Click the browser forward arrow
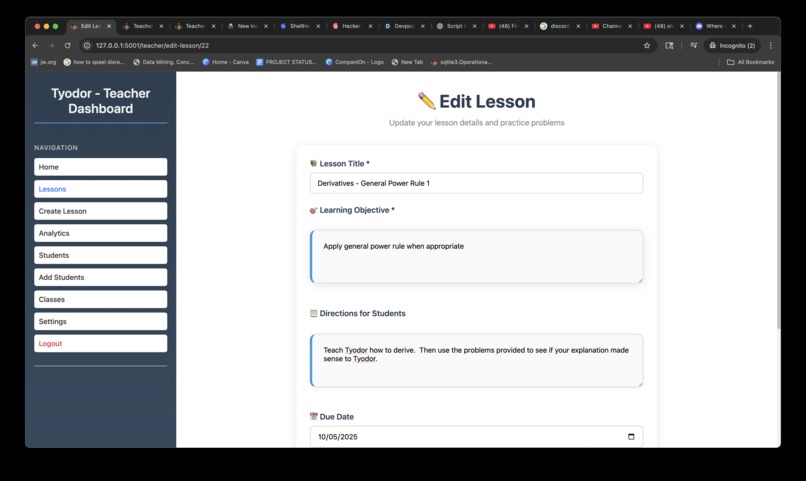The image size is (806, 481). point(51,45)
